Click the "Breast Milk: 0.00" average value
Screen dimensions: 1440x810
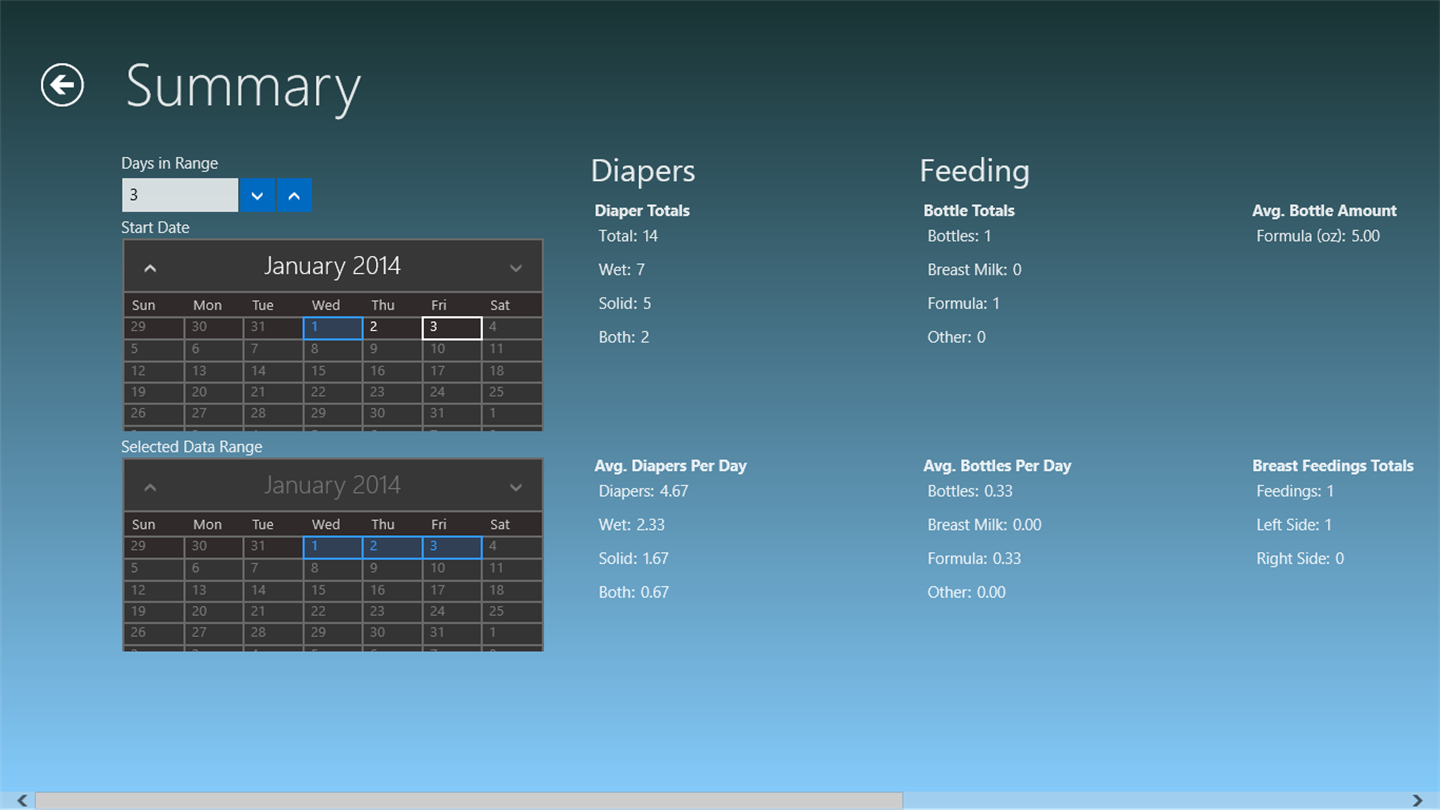984,525
